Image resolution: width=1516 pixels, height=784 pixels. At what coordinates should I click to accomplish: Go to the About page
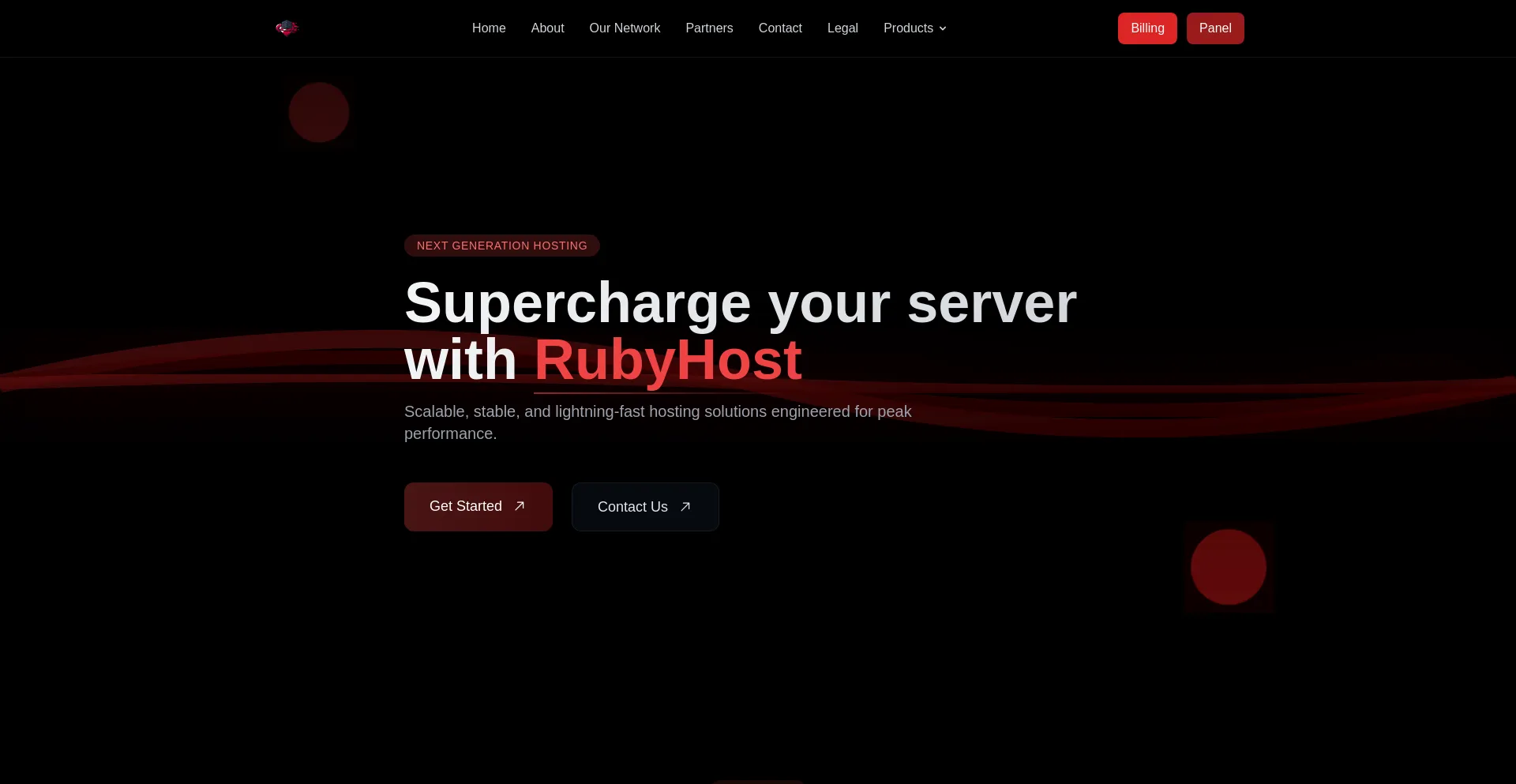point(547,28)
